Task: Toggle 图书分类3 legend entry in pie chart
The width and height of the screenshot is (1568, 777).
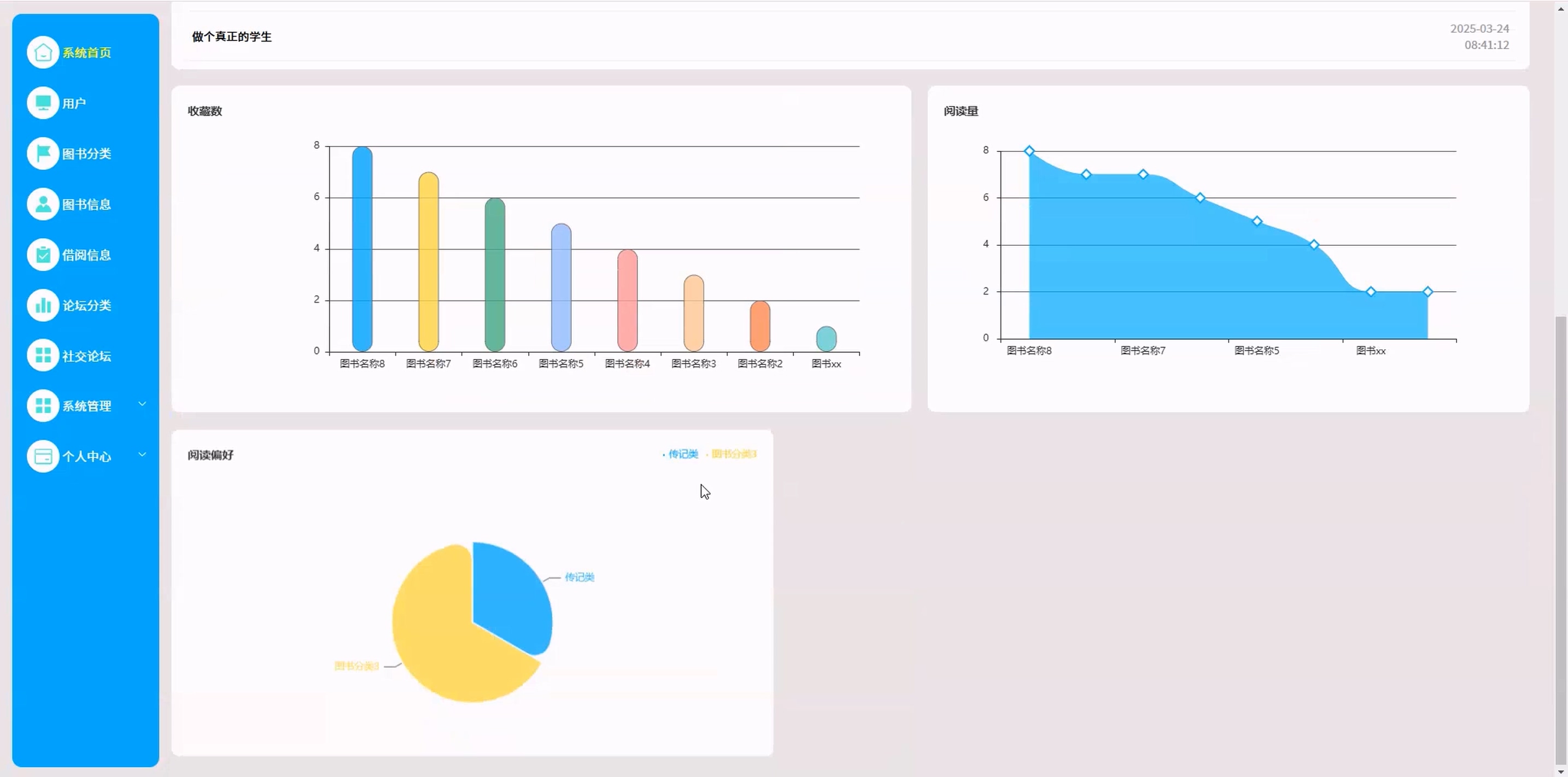Action: 734,454
